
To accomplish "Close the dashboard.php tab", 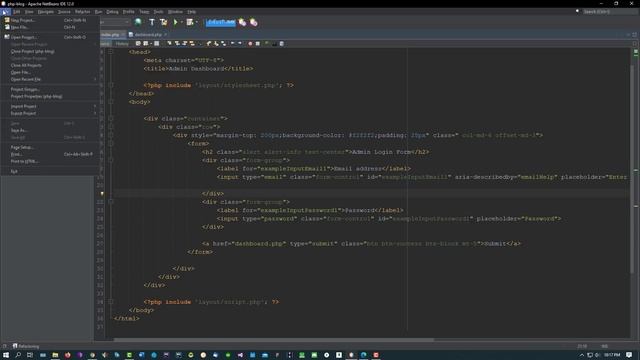I will pos(166,35).
